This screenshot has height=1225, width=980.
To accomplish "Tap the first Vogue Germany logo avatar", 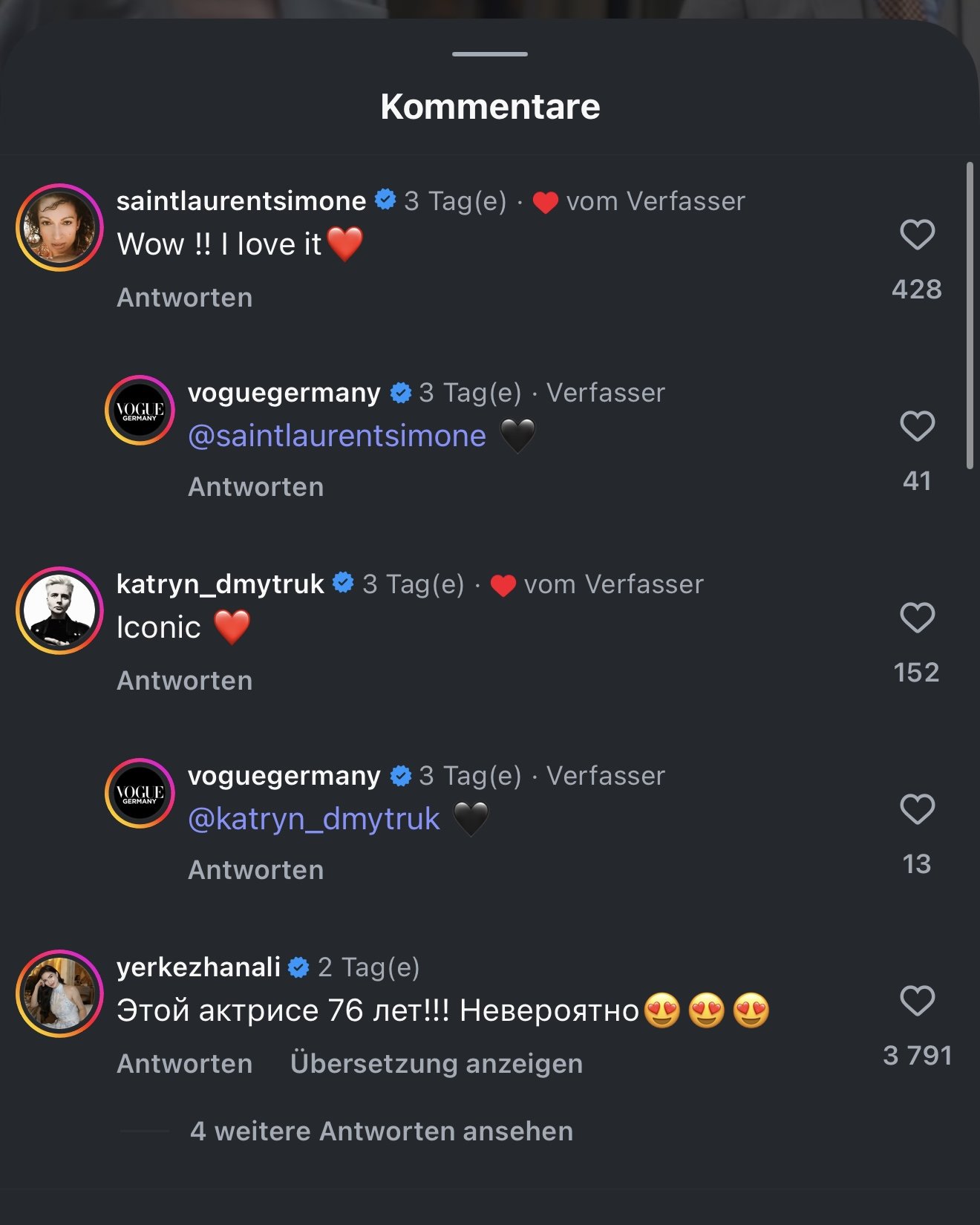I will point(140,411).
